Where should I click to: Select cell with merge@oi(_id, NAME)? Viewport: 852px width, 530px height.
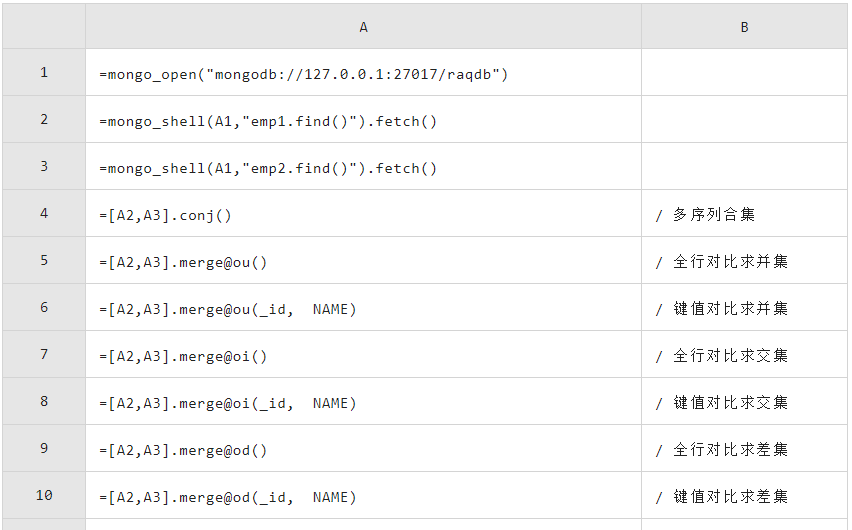tap(363, 402)
